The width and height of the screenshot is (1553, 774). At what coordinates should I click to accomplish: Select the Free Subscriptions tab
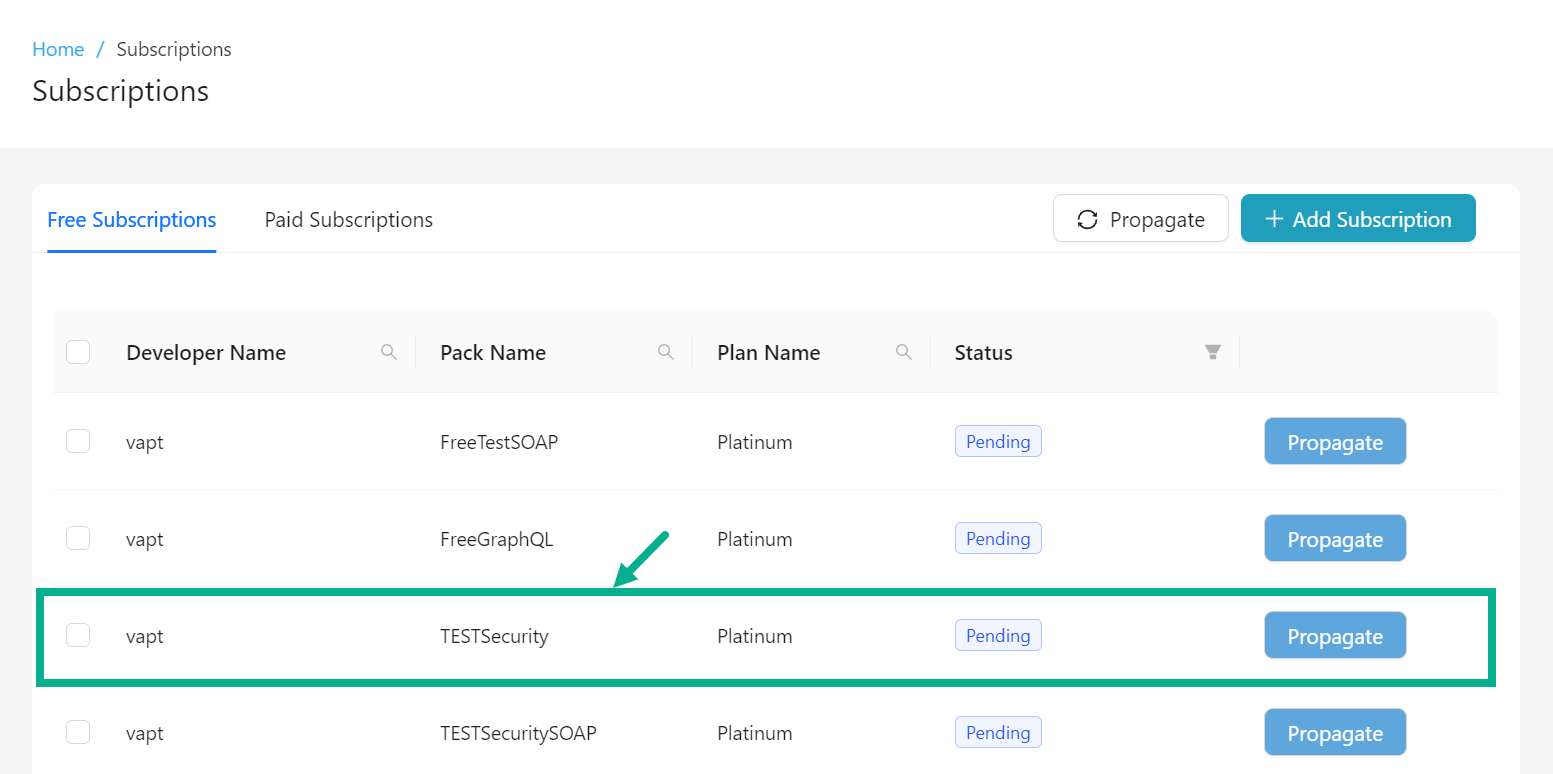[x=131, y=219]
